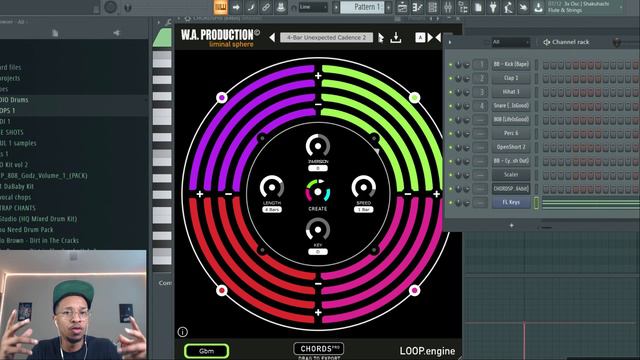Select the purple node on outer ring
Image resolution: width=640 pixels, height=360 pixels.
coord(222,98)
